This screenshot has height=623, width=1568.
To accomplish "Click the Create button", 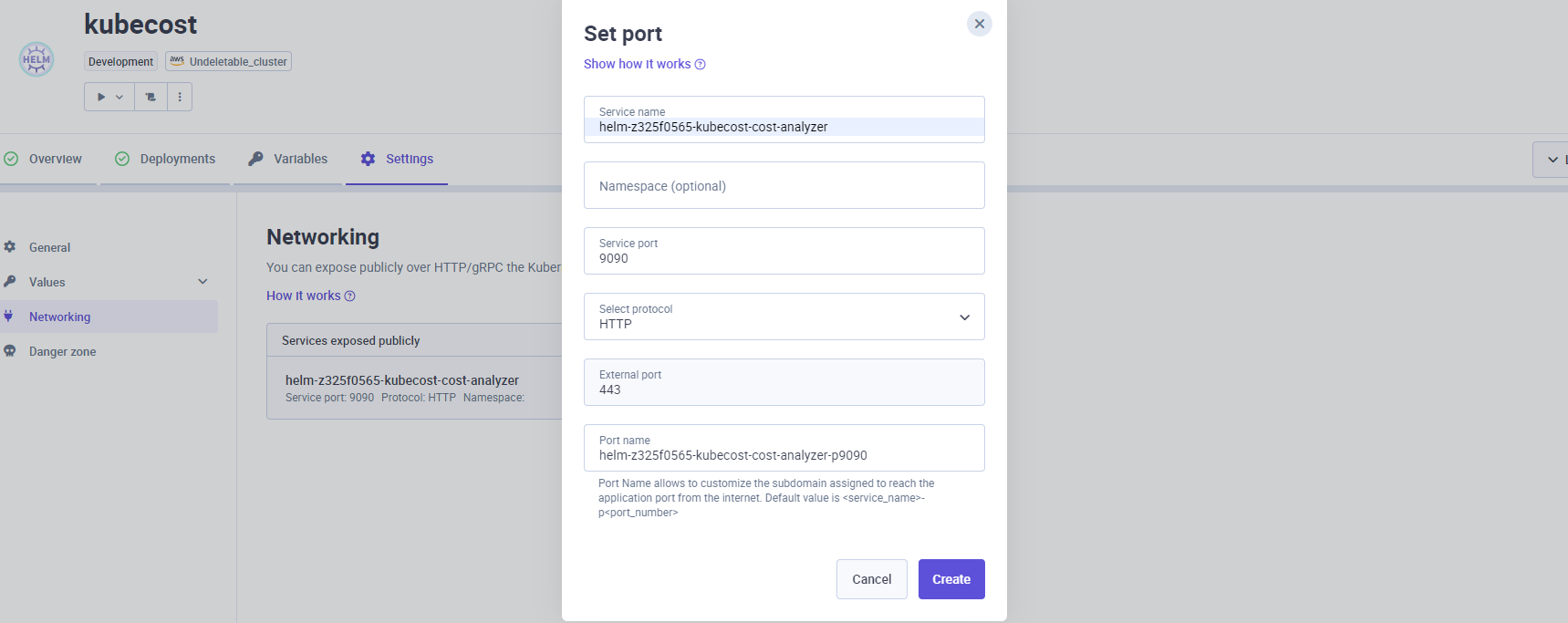I will coord(950,579).
